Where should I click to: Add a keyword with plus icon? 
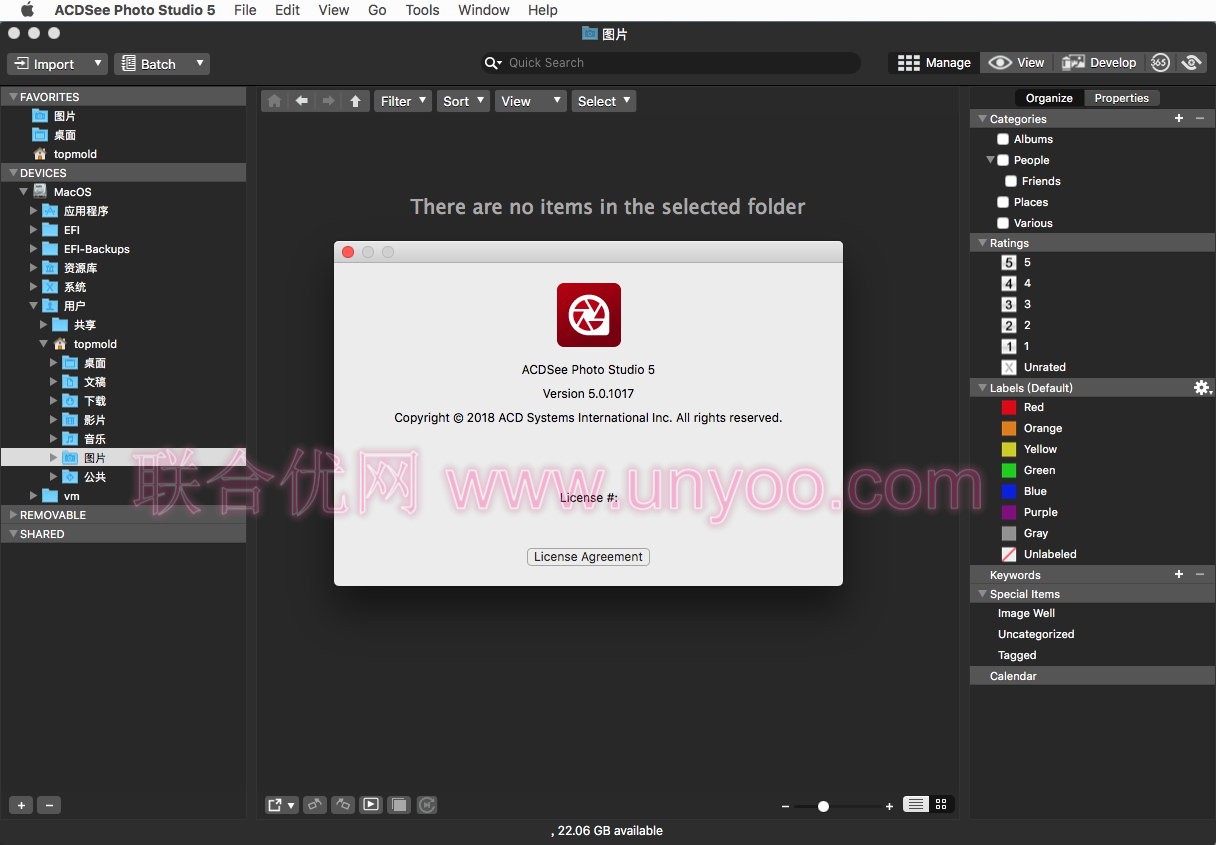coord(1179,574)
